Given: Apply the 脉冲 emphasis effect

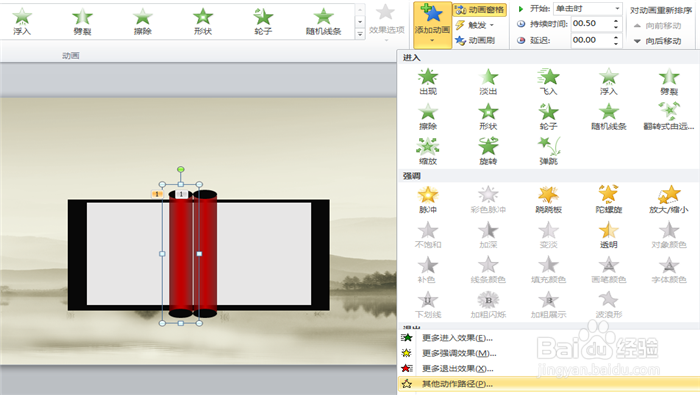Looking at the screenshot, I should point(428,200).
